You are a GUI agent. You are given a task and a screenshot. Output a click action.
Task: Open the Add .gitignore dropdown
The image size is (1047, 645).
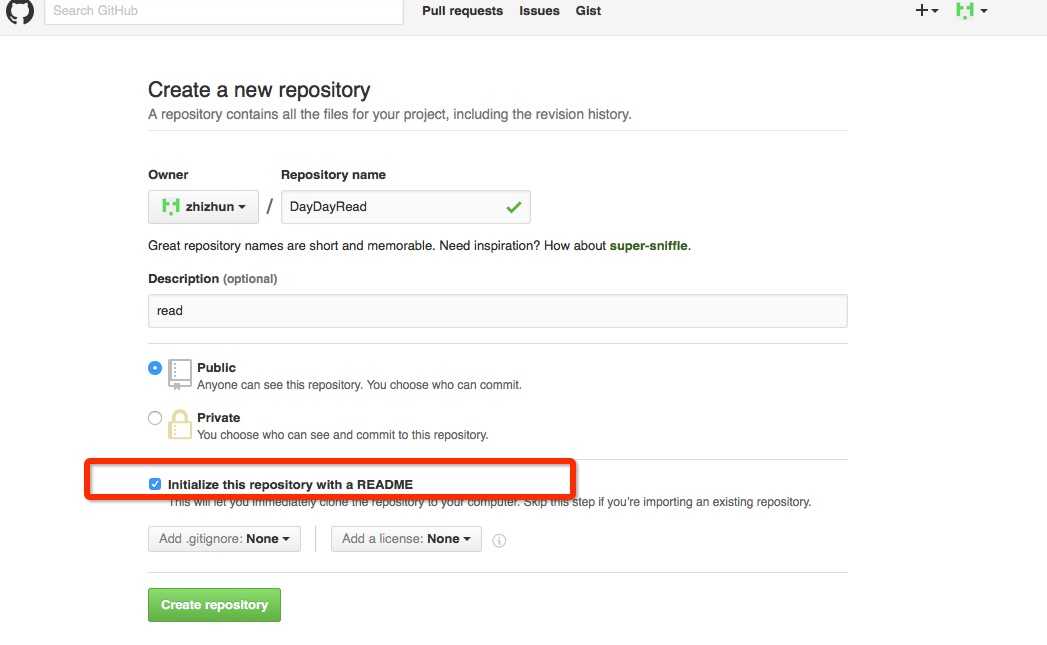pos(224,539)
